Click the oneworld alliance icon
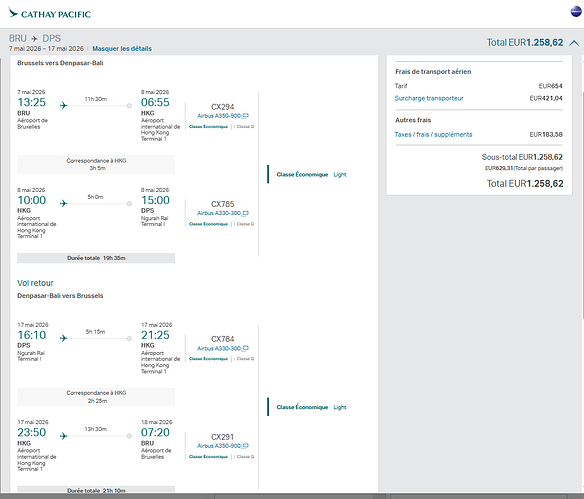This screenshot has width=584, height=499. coord(576,12)
